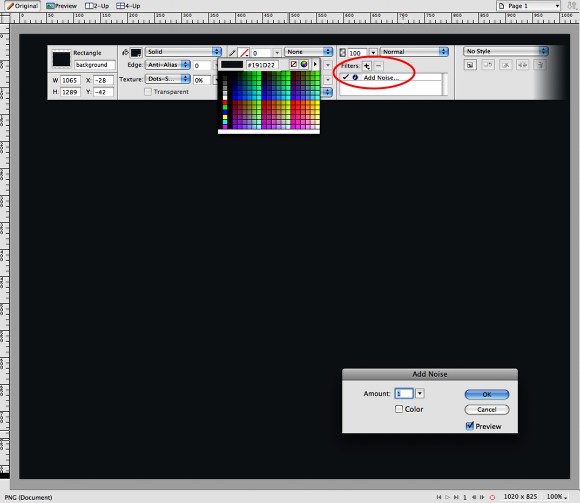Click the new style icon under No Style
The width and height of the screenshot is (580, 503).
pos(470,65)
